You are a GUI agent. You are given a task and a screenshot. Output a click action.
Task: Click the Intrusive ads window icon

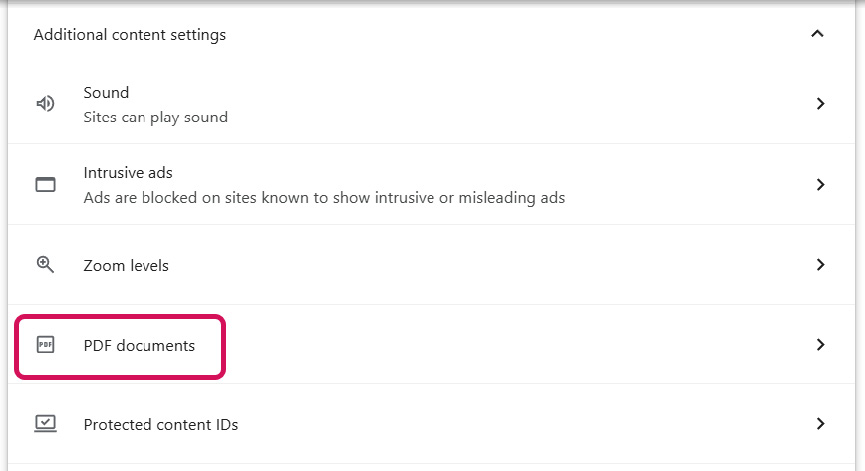pos(45,184)
